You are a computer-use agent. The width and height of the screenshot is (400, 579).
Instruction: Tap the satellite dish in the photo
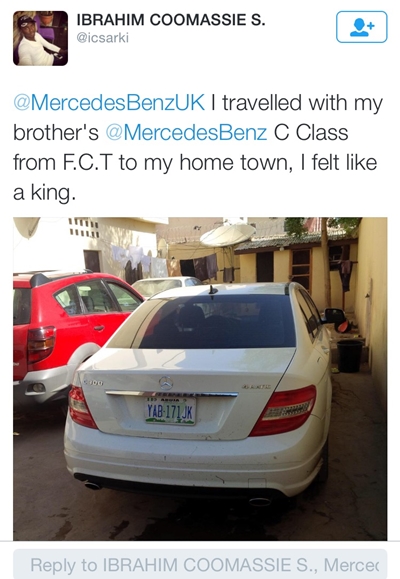(228, 234)
